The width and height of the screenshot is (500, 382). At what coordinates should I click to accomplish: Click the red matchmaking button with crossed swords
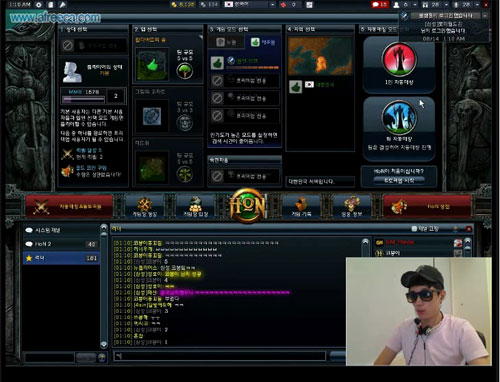pyautogui.click(x=69, y=206)
